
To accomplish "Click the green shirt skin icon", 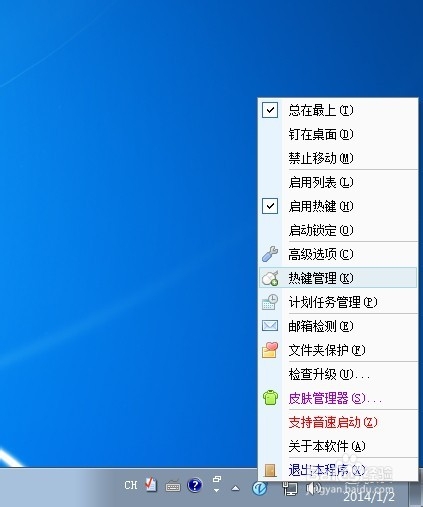I will 270,398.
